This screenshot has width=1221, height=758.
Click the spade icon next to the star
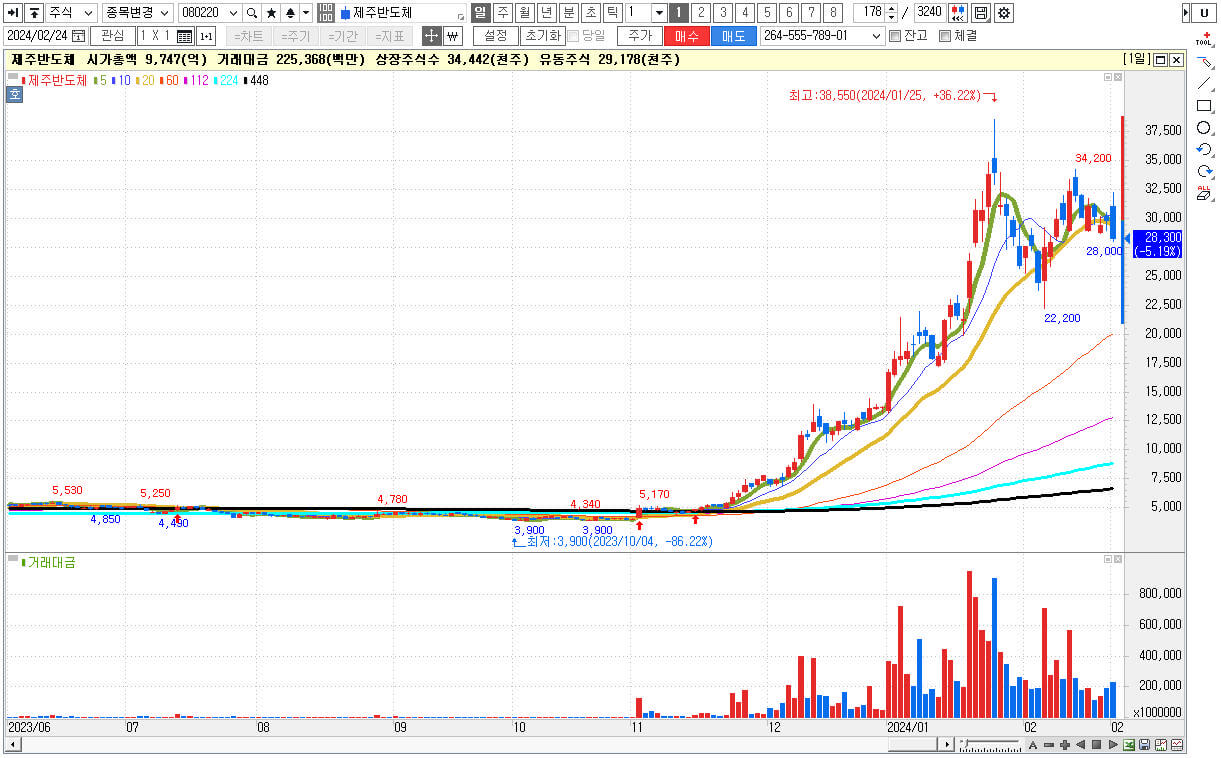(290, 13)
